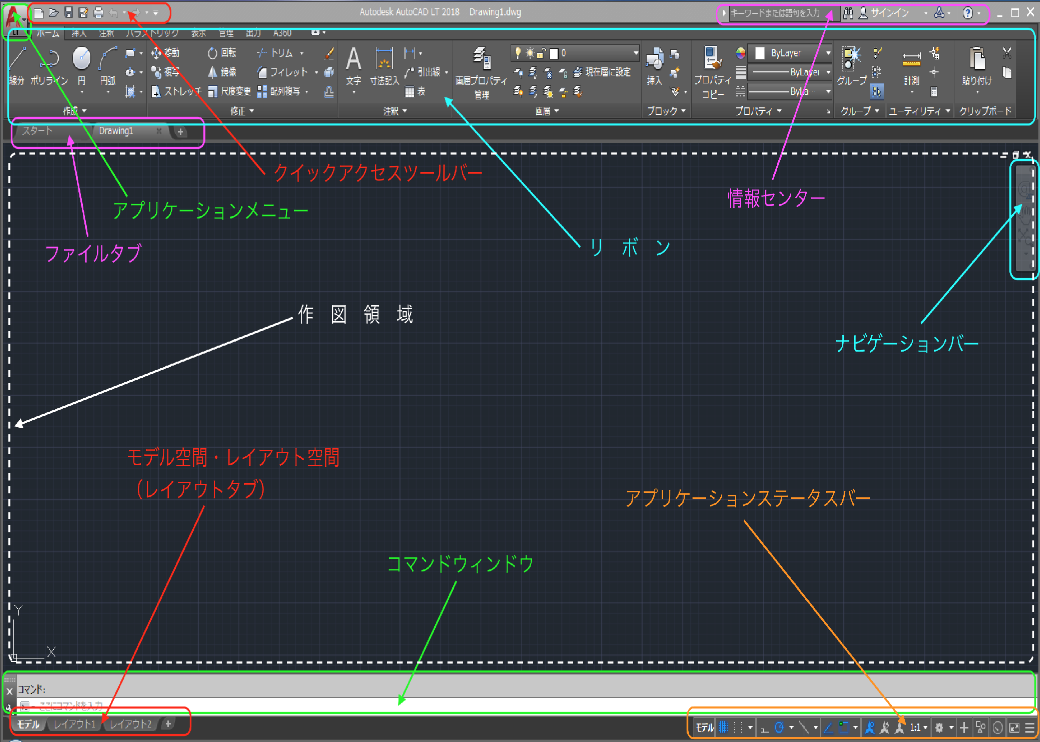Screen dimensions: 1040x742
Task: Toggle isolate objects icon in status bar
Action: pos(980,727)
